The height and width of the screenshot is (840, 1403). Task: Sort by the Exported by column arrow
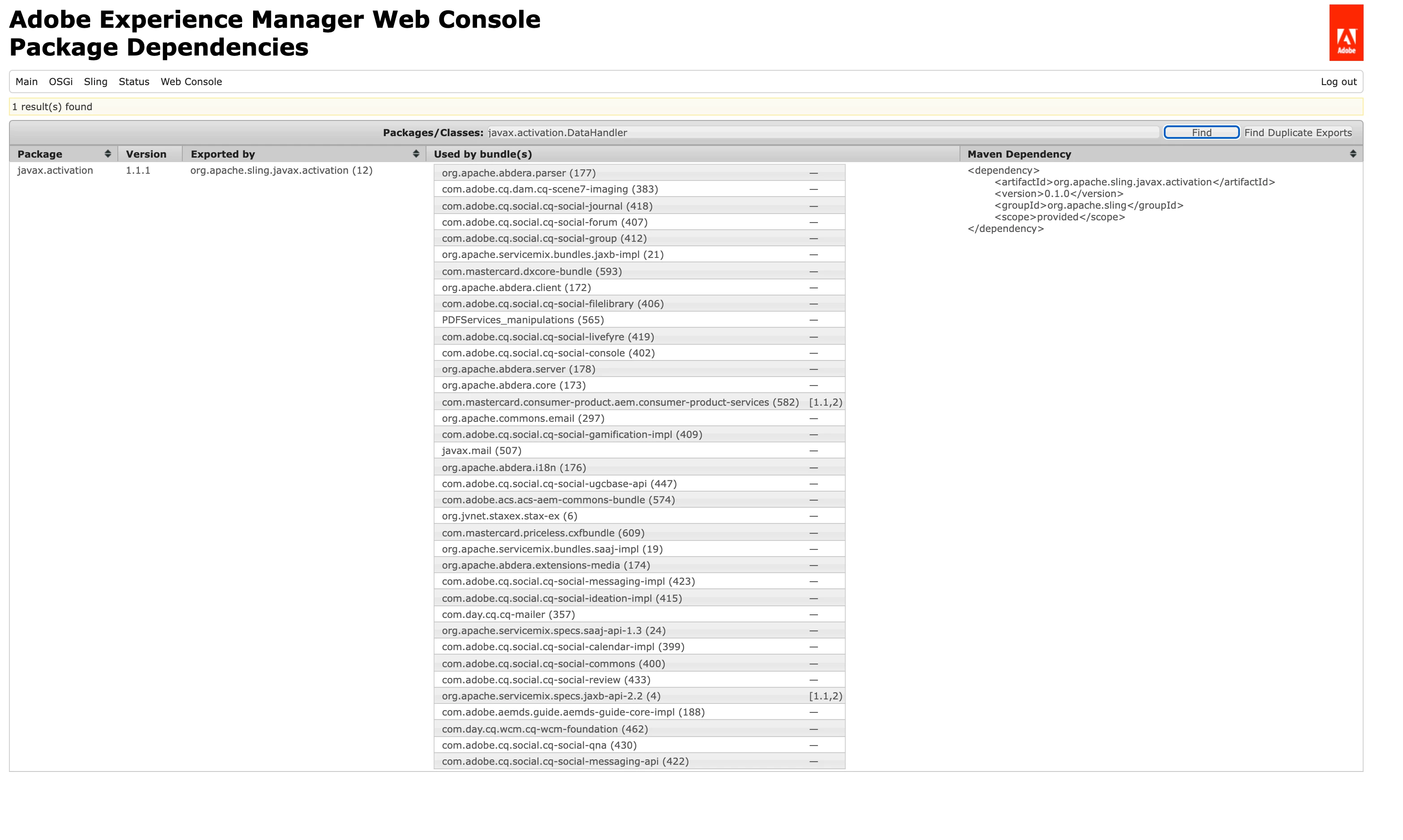coord(416,154)
